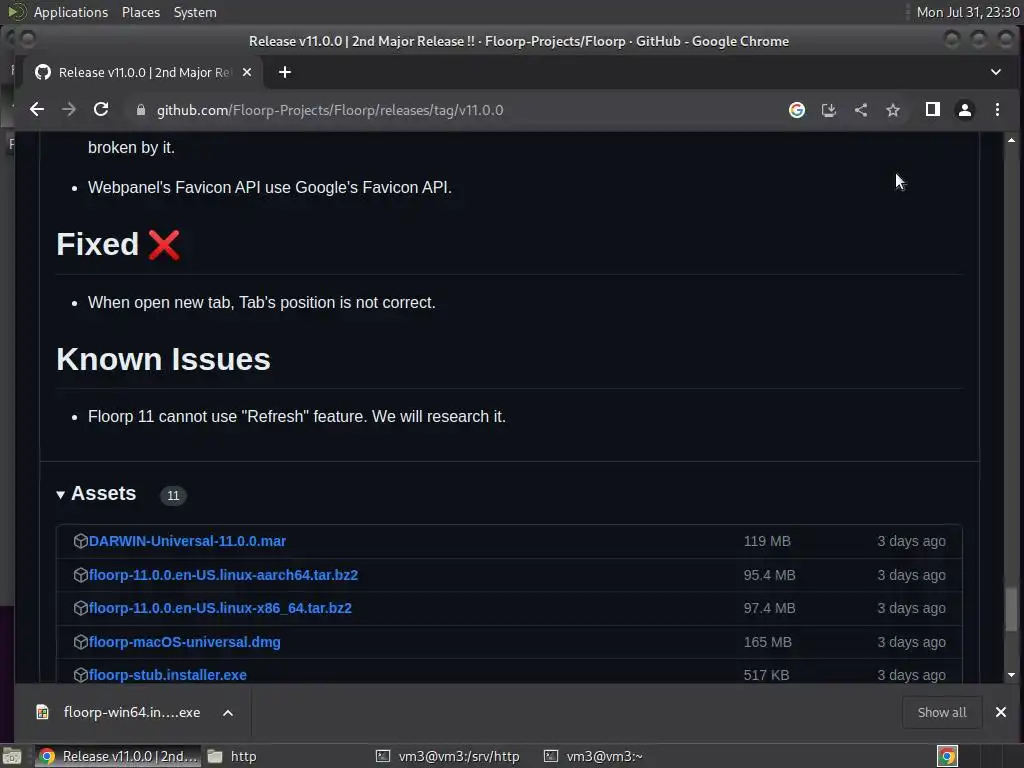Select the Release v11.0.0 GitHub tab

coord(142,72)
